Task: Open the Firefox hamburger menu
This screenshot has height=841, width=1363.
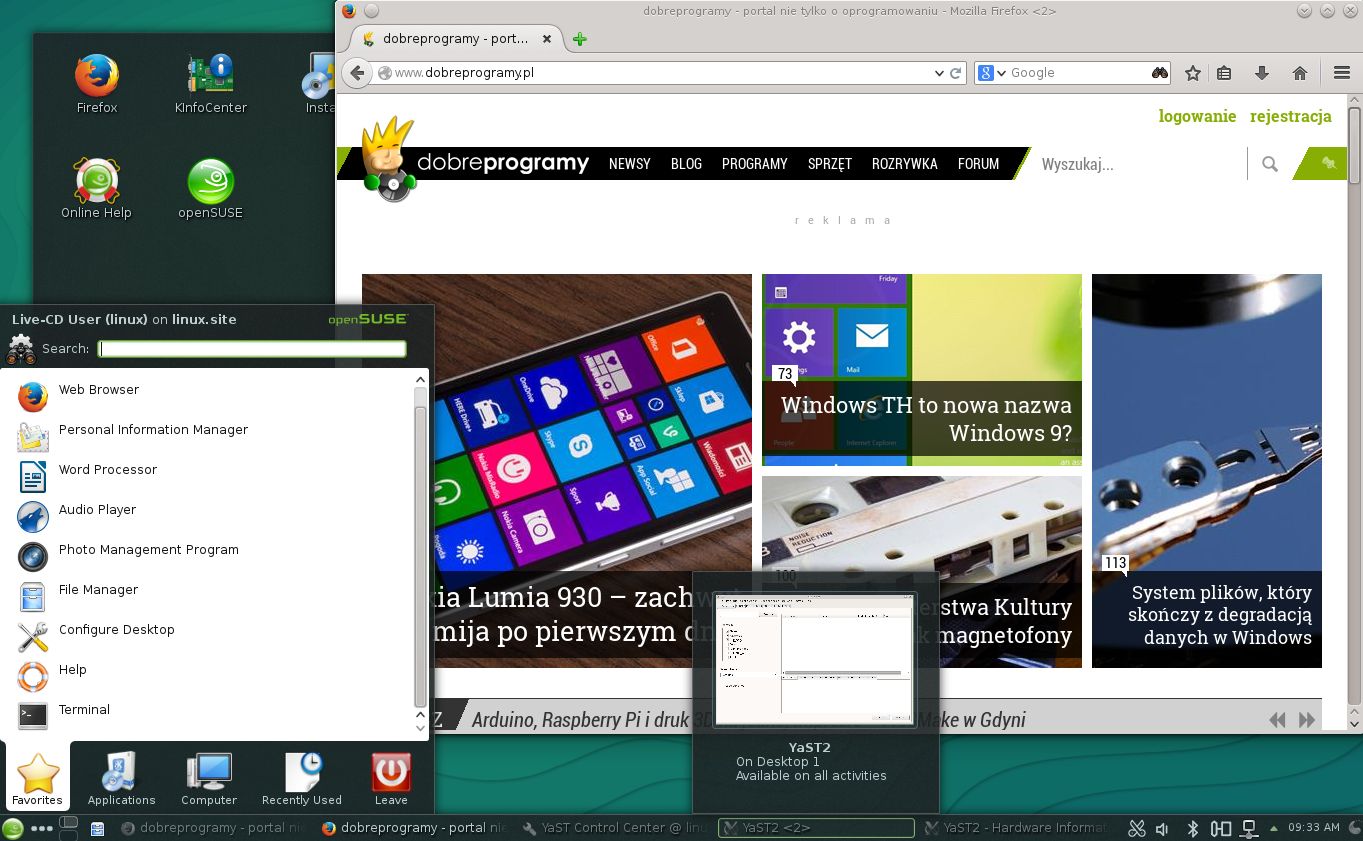Action: tap(1342, 73)
